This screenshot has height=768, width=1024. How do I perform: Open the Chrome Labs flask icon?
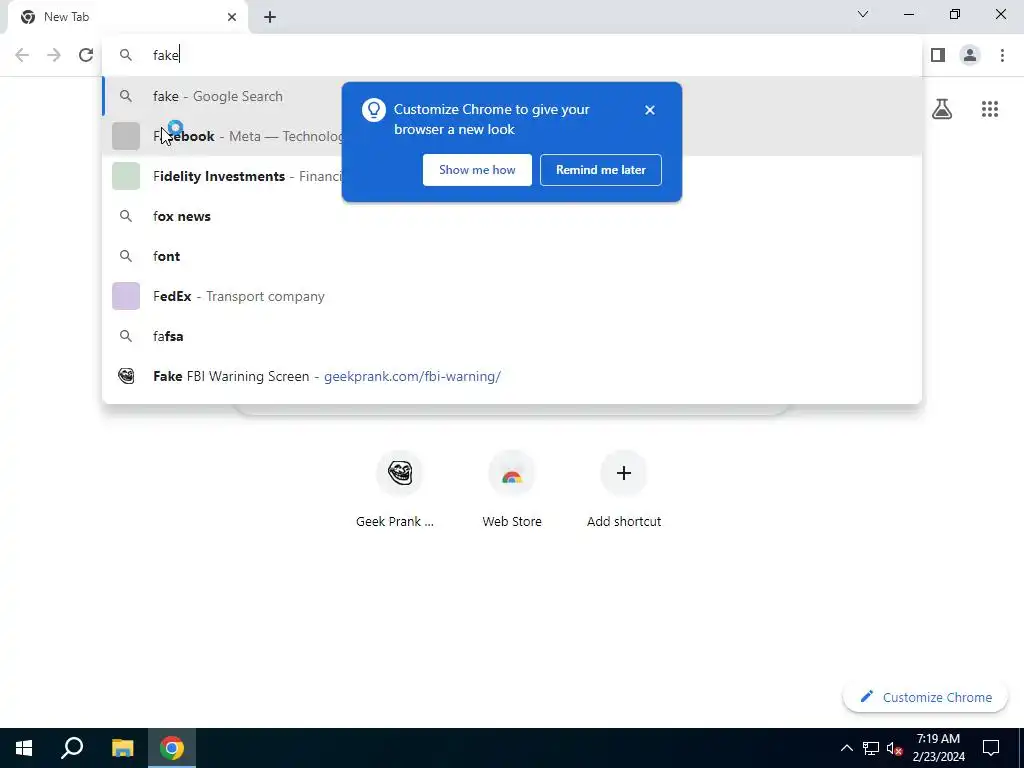[x=942, y=109]
